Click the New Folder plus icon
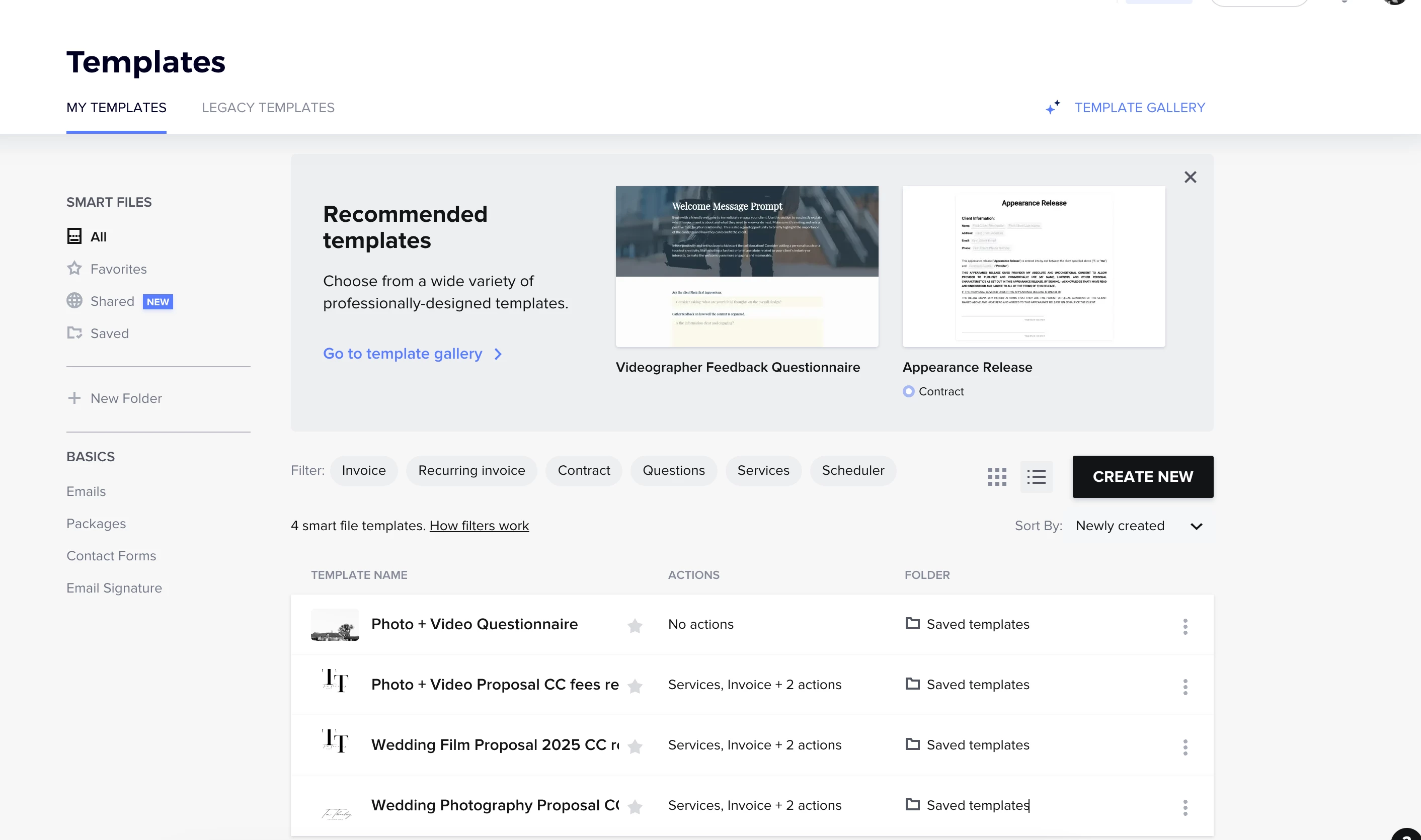The image size is (1421, 840). (x=74, y=398)
